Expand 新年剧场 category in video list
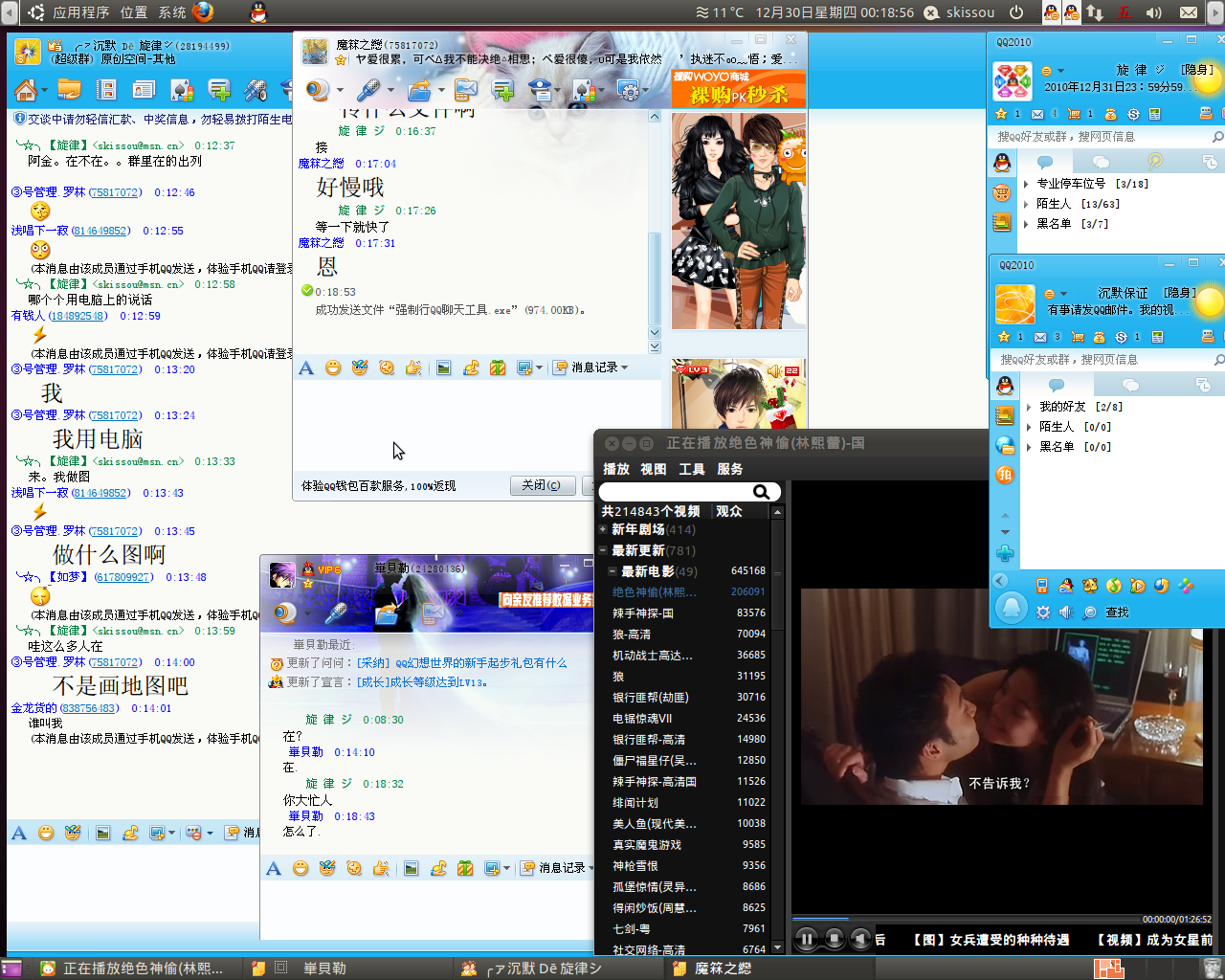 pyautogui.click(x=603, y=529)
